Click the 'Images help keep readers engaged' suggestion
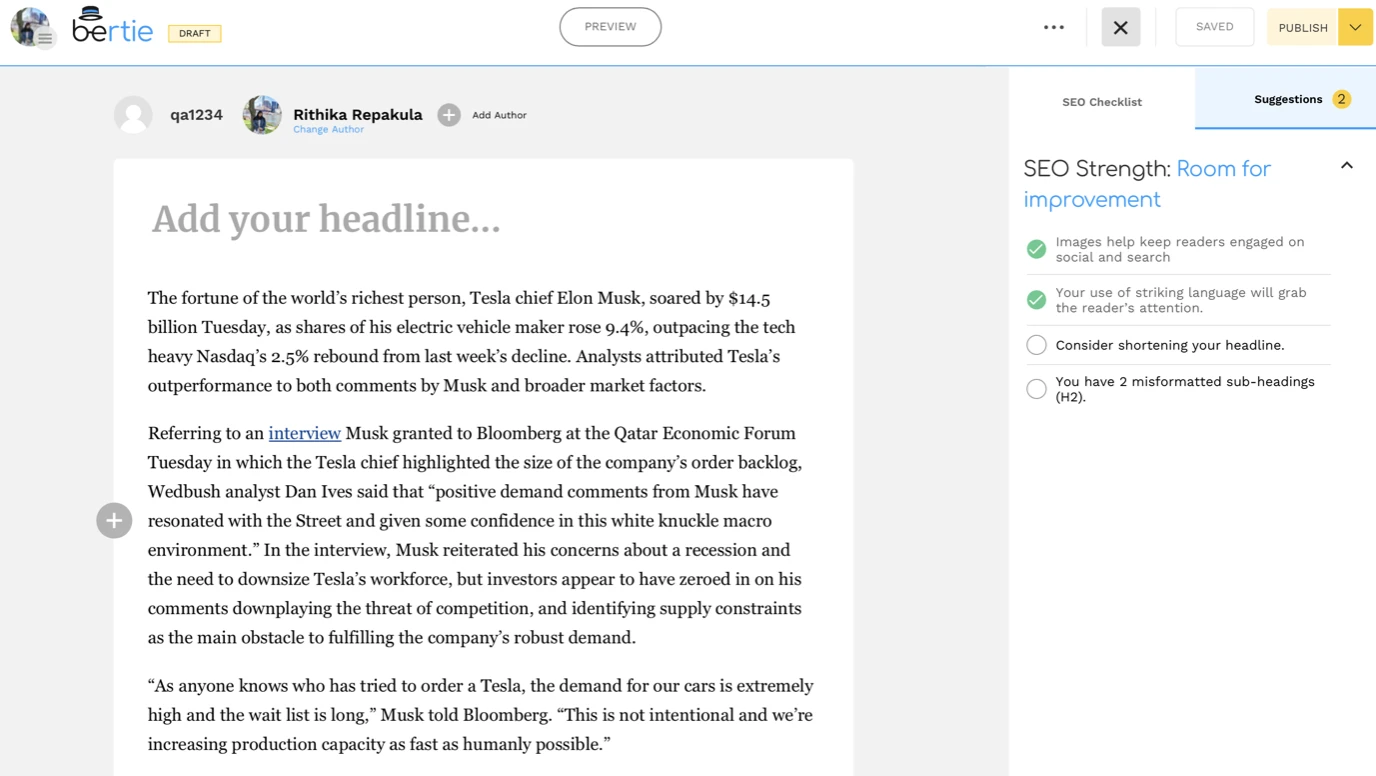 [1180, 249]
